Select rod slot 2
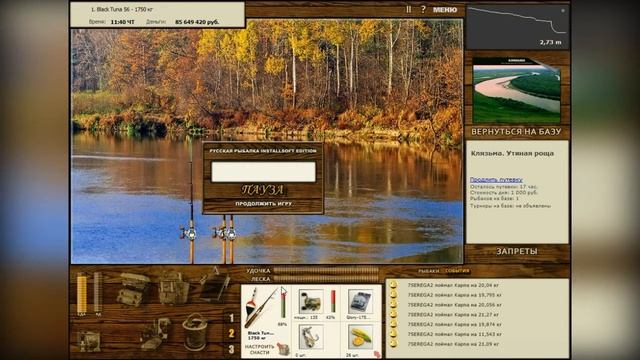The height and width of the screenshot is (360, 640). [231, 333]
